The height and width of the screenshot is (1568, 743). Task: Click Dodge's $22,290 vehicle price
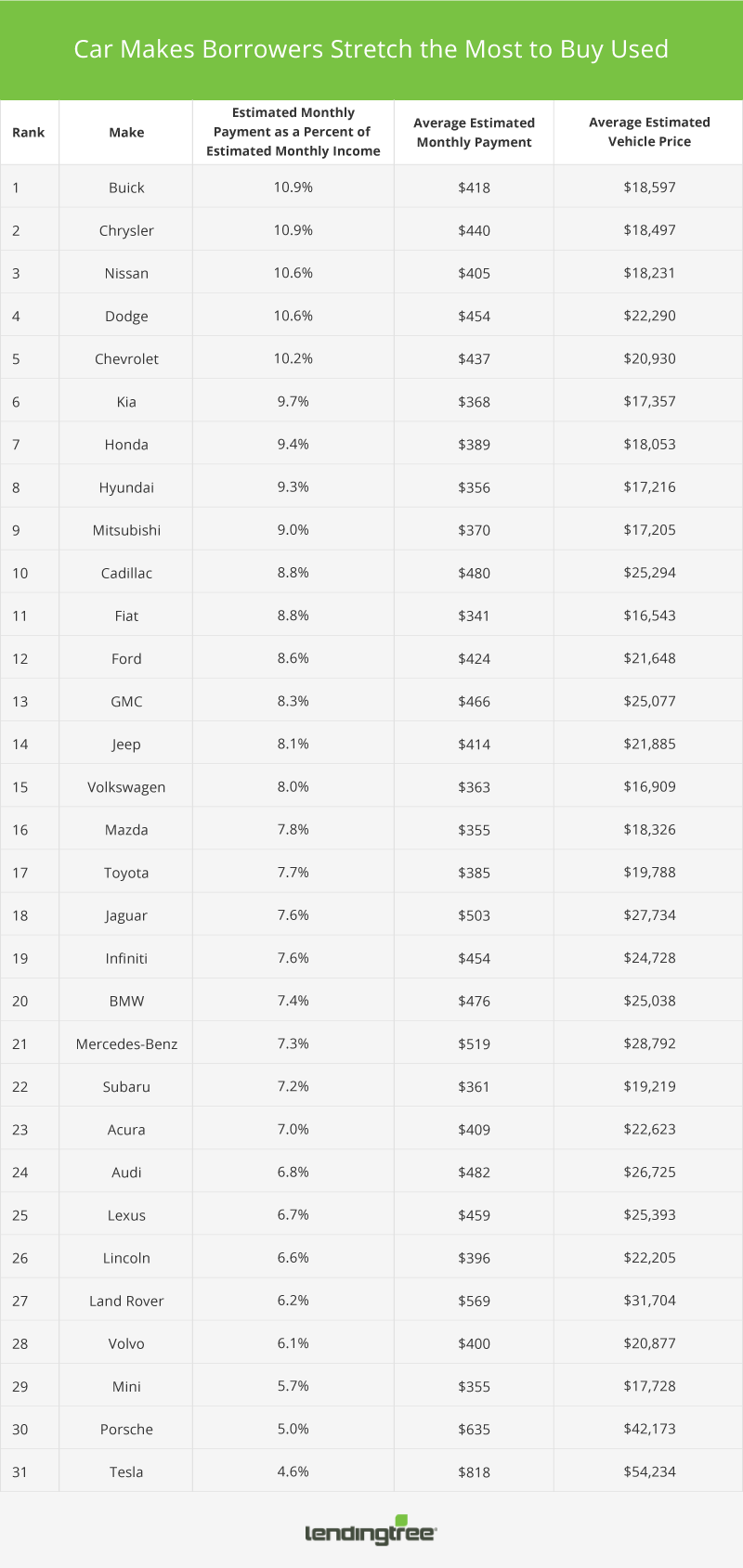tap(649, 316)
